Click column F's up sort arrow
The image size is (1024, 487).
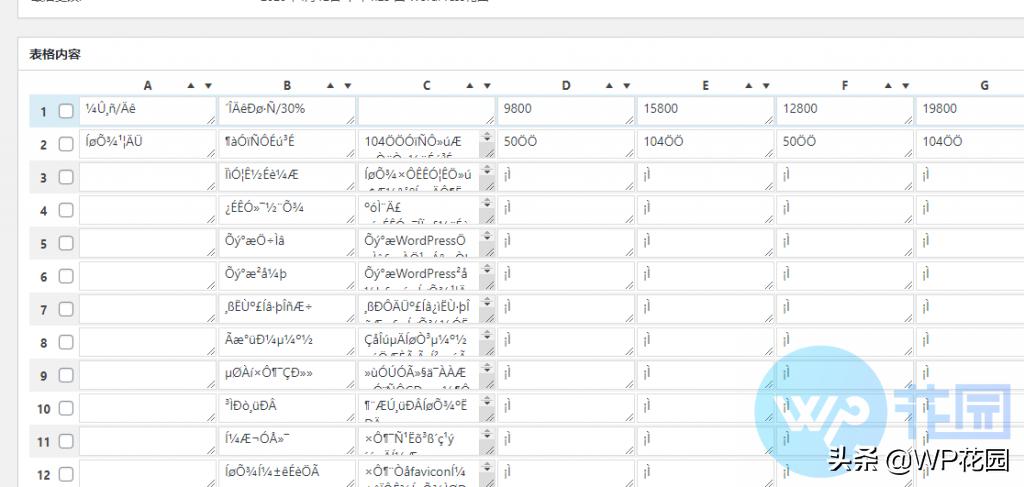pyautogui.click(x=890, y=86)
